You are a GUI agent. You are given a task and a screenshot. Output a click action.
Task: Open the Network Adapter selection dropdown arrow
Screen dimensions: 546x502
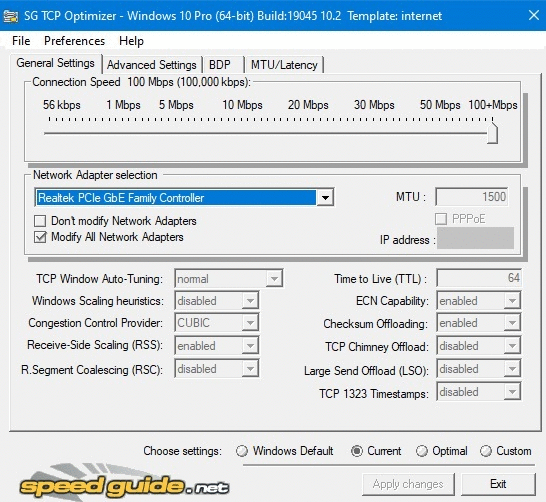(325, 198)
